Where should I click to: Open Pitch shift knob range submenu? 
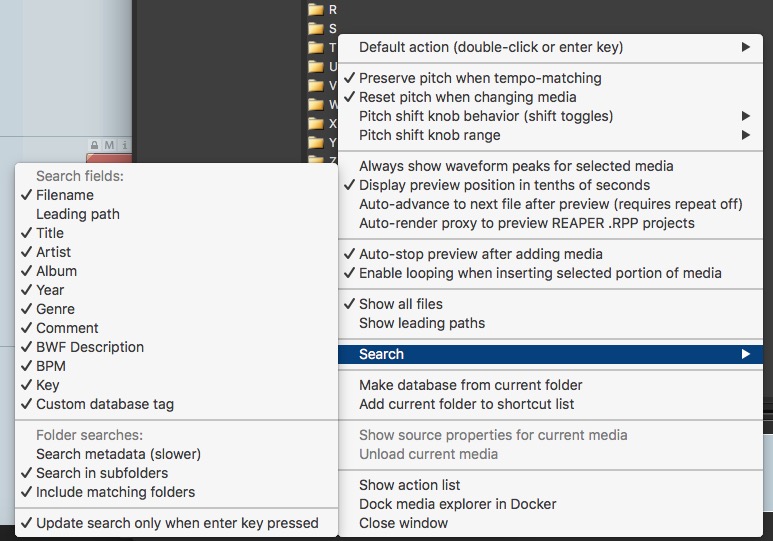(429, 135)
